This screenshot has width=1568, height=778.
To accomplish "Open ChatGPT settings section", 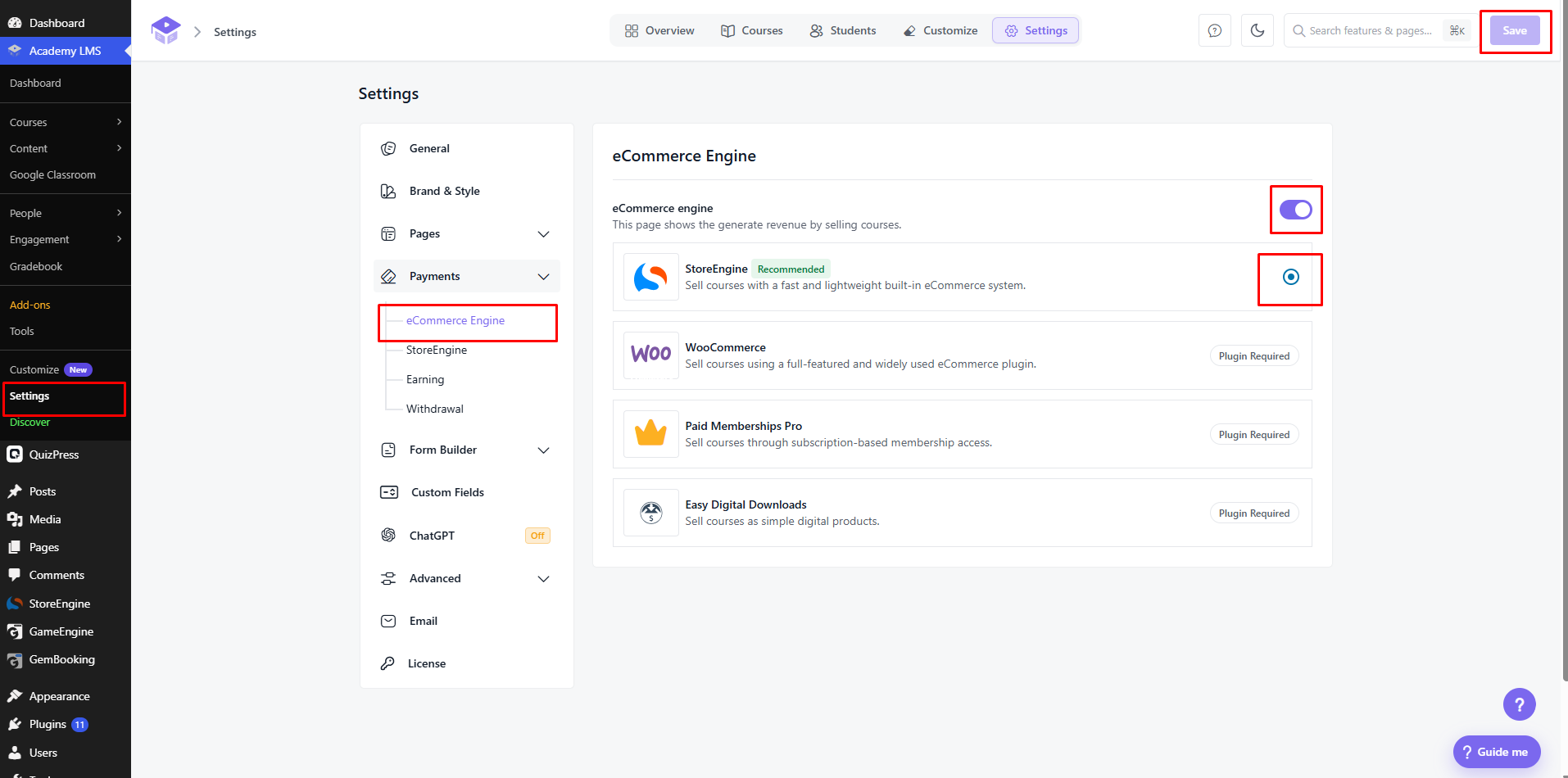I will (x=467, y=536).
